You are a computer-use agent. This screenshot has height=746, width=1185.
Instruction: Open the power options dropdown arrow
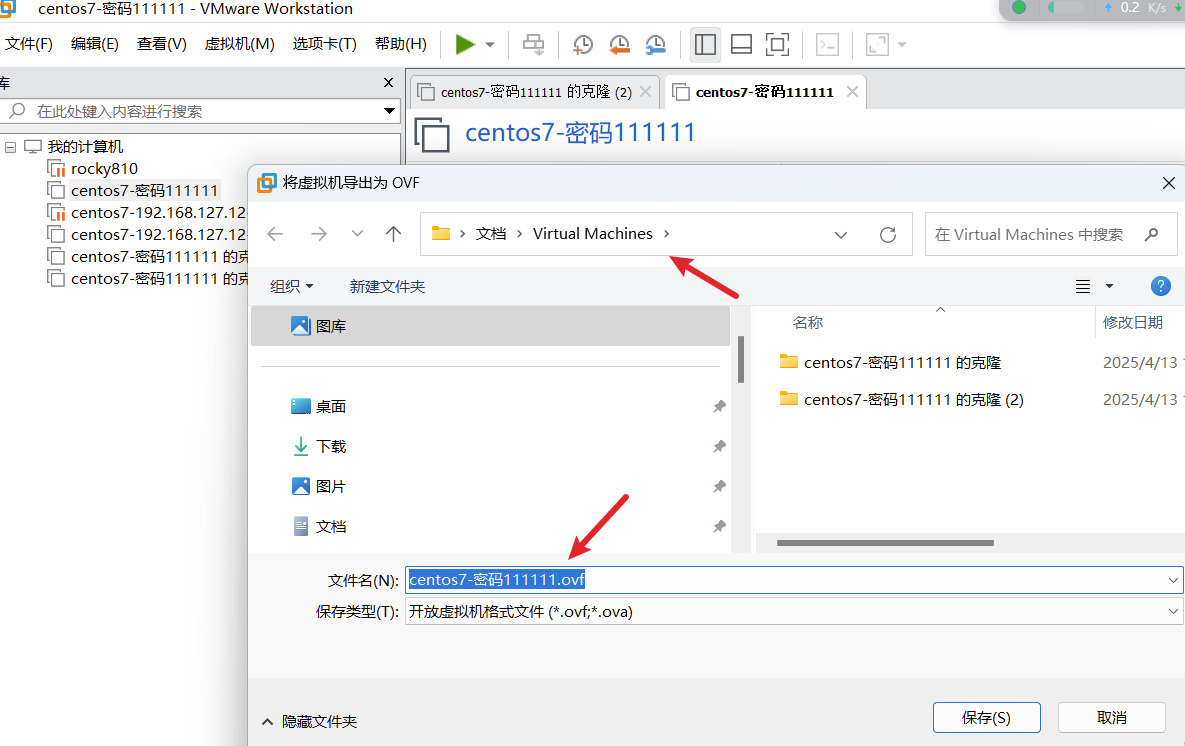[490, 45]
